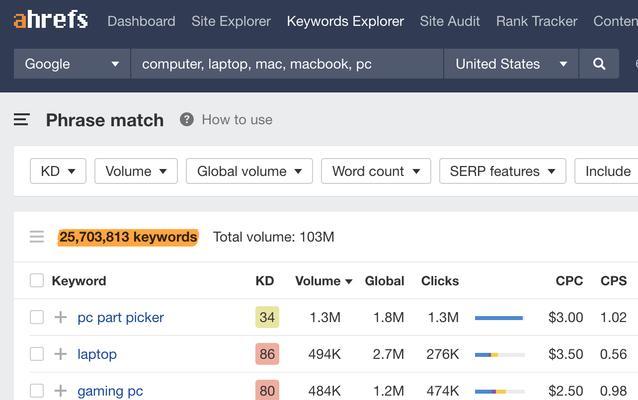Click the clicks bar for gaming pc
This screenshot has width=638, height=400.
point(500,391)
